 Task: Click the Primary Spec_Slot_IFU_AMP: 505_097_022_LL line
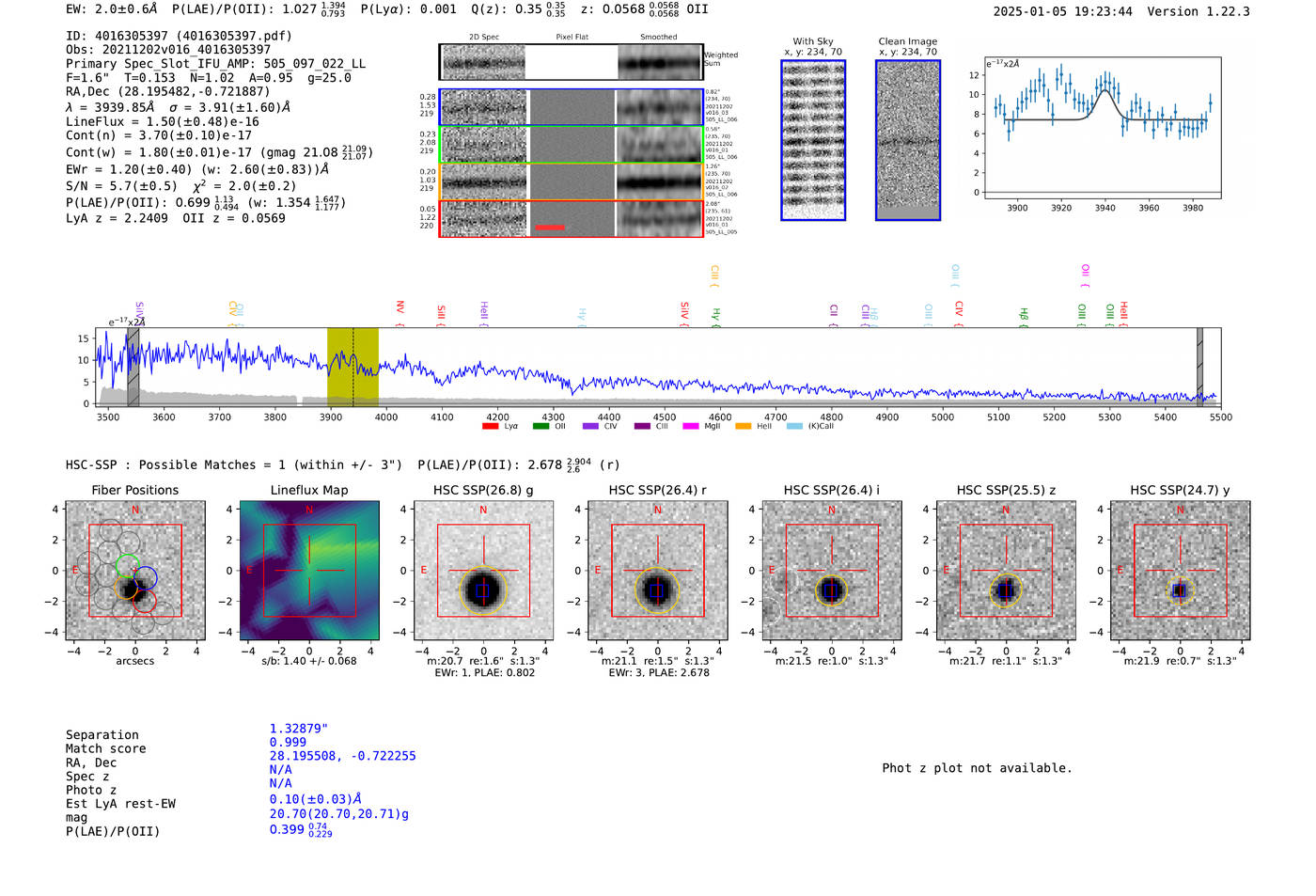point(216,64)
